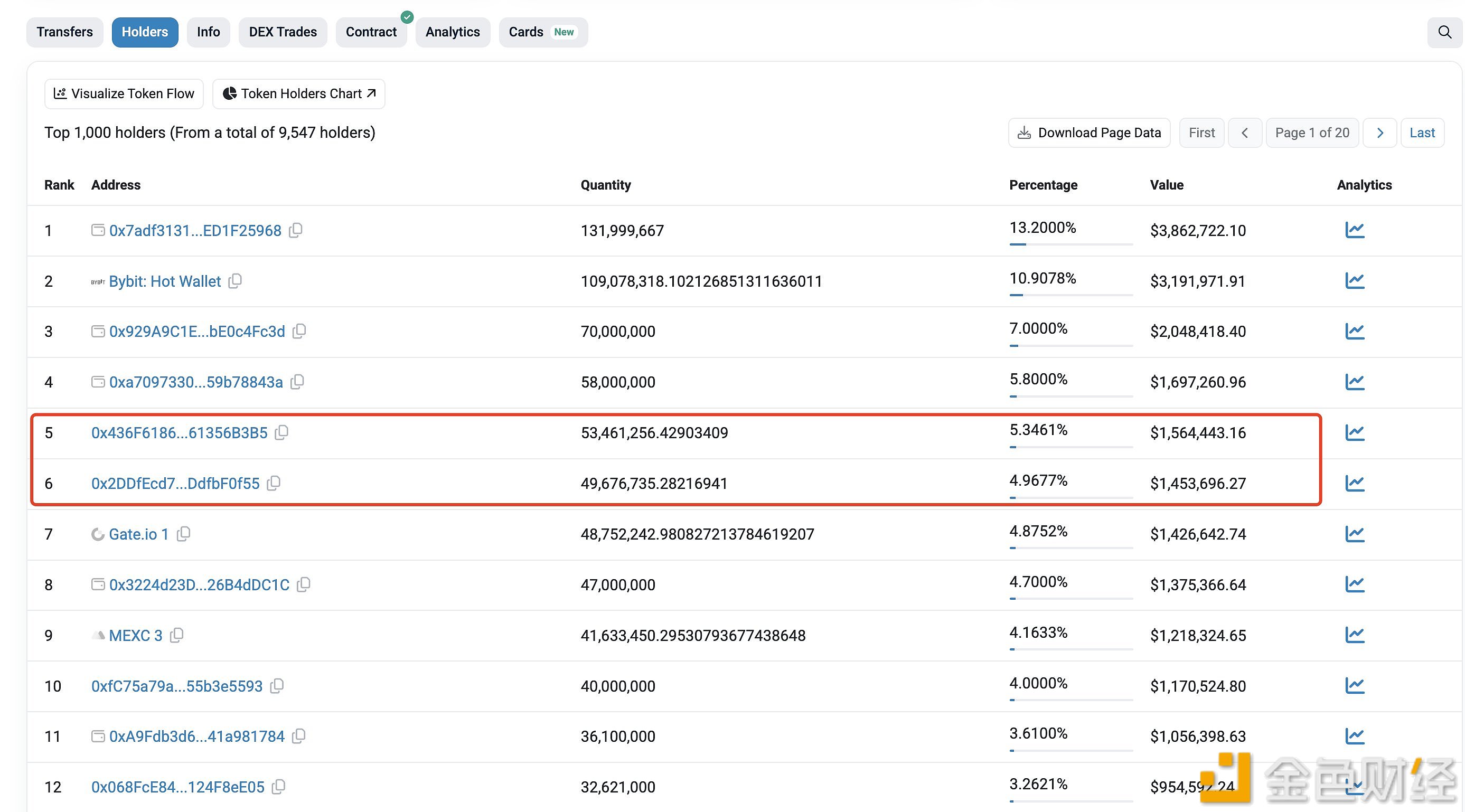Open analytics chart for rank 10 holder
The width and height of the screenshot is (1465, 812).
point(1355,686)
